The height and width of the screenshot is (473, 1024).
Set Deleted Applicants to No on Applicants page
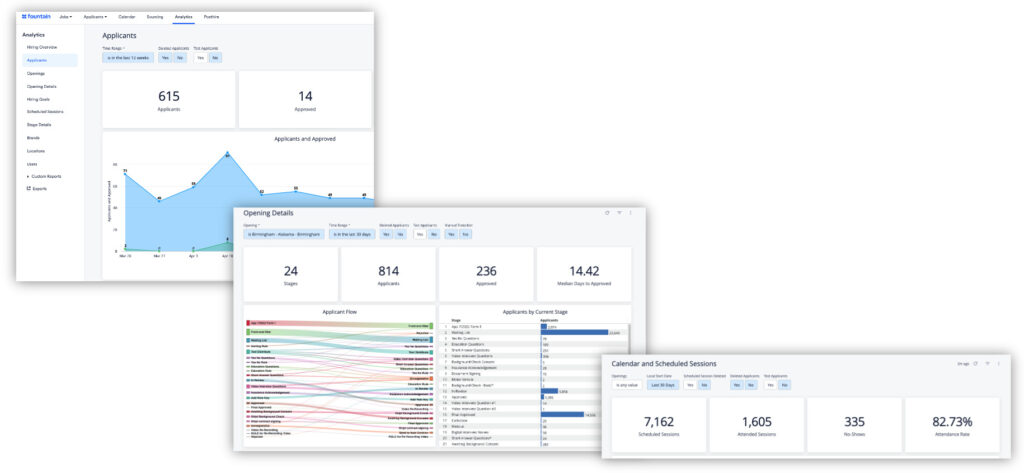coord(179,58)
